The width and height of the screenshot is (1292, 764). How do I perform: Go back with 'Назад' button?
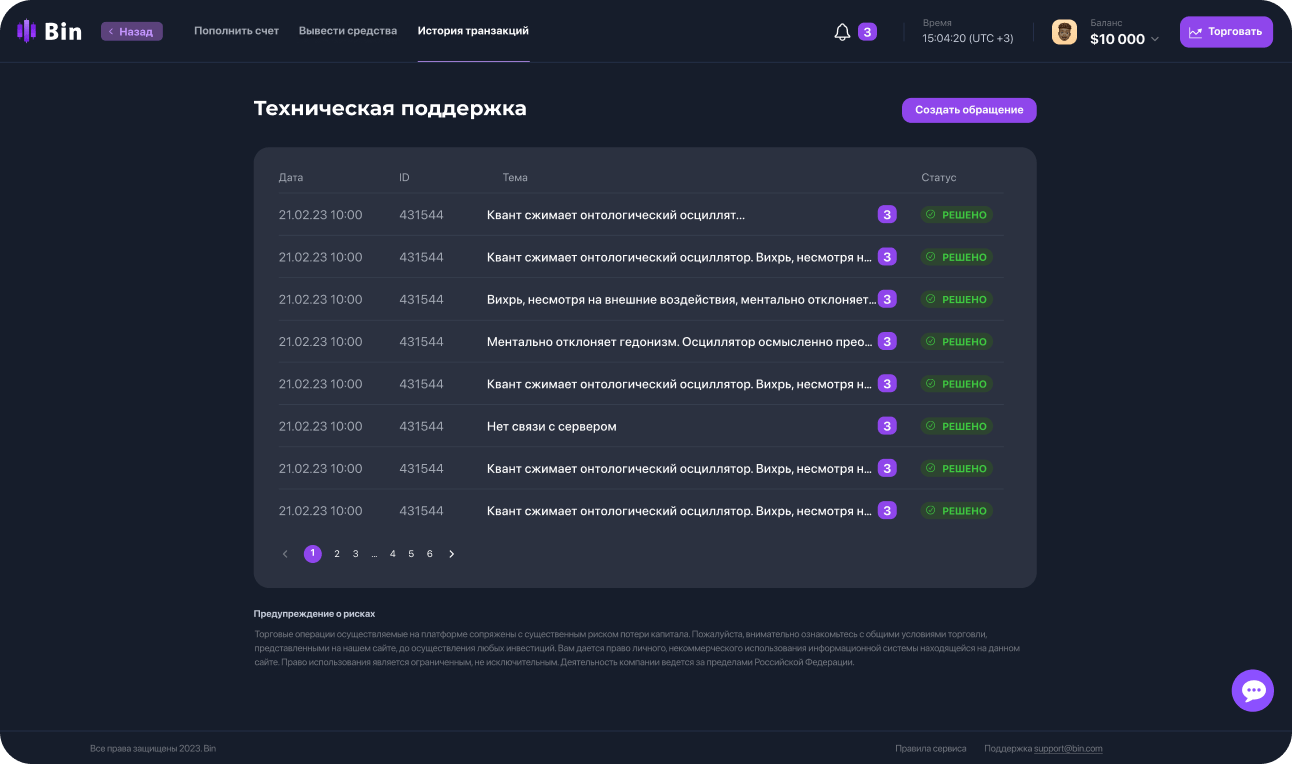tap(131, 32)
